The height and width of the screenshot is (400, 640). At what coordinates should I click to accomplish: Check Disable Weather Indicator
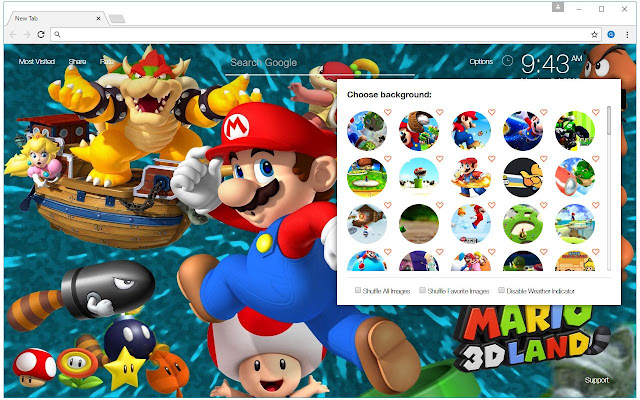(x=501, y=290)
